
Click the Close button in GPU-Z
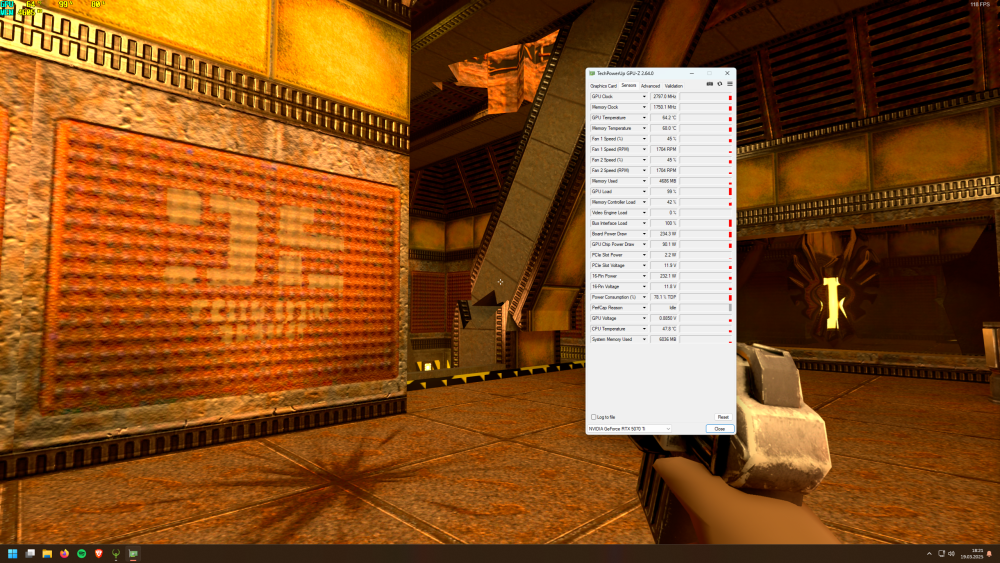click(x=719, y=428)
